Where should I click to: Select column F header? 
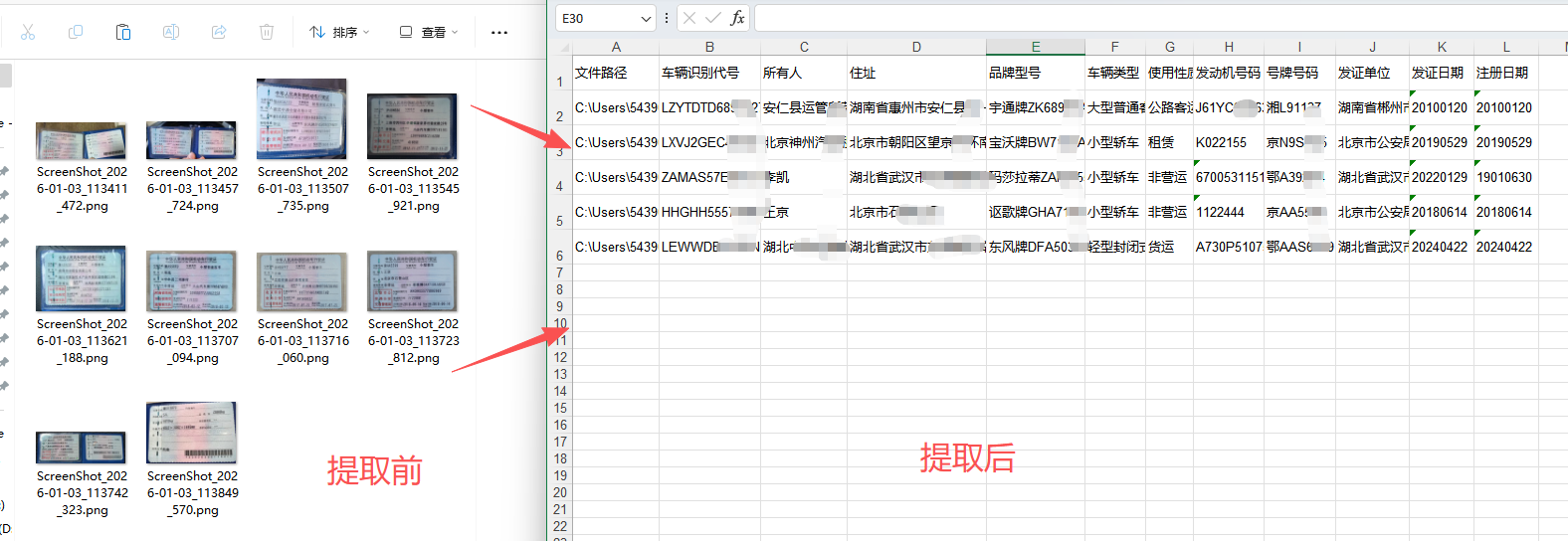1114,47
